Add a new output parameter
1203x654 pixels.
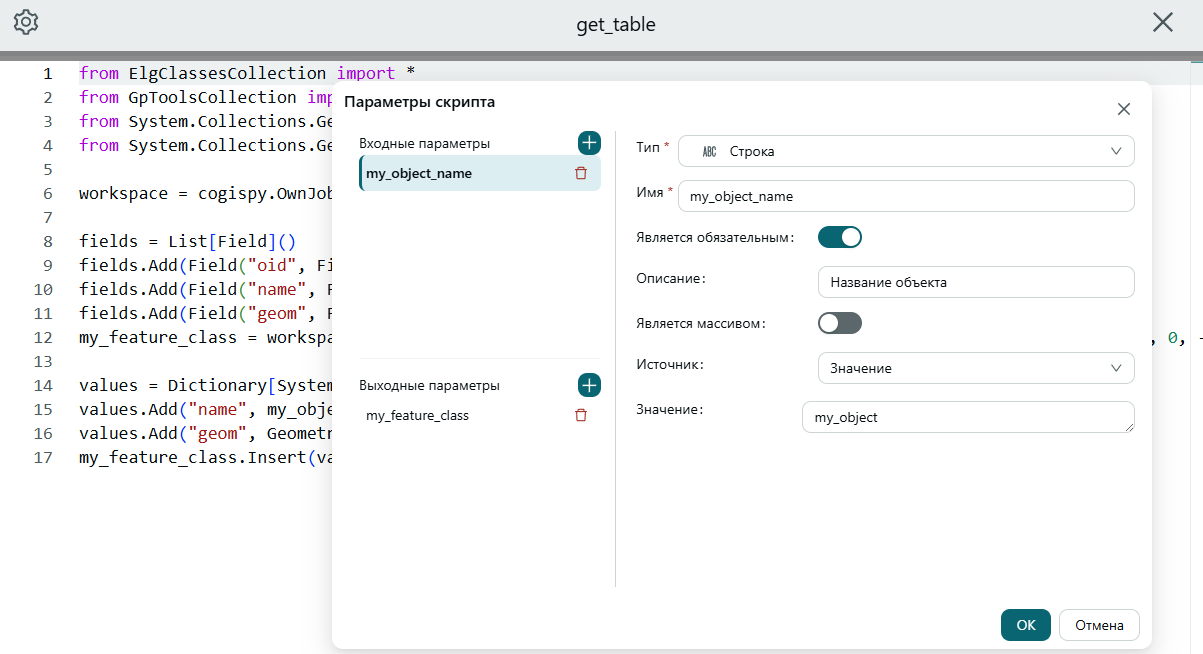[x=589, y=385]
